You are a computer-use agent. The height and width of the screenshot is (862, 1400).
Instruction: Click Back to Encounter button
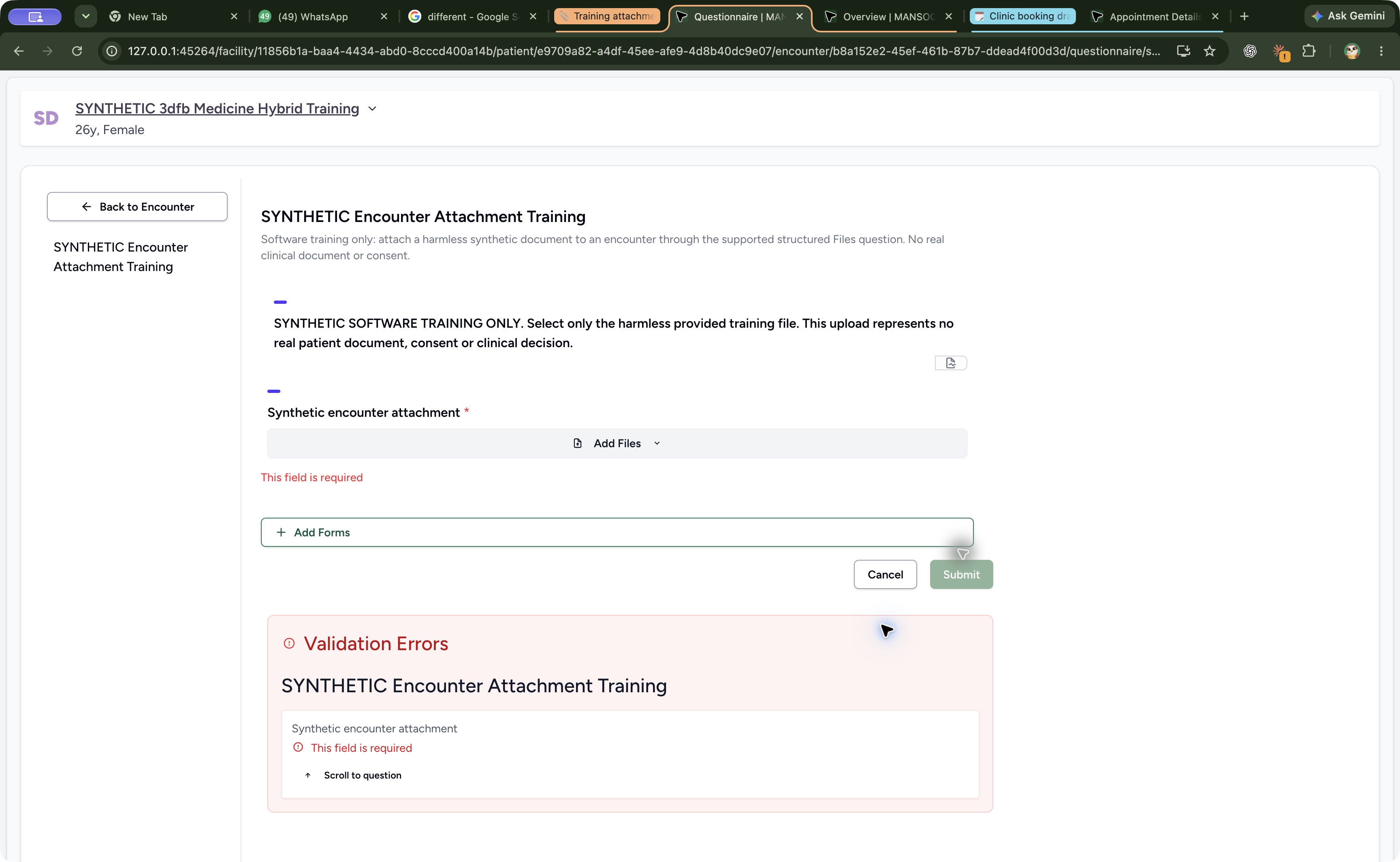point(137,207)
